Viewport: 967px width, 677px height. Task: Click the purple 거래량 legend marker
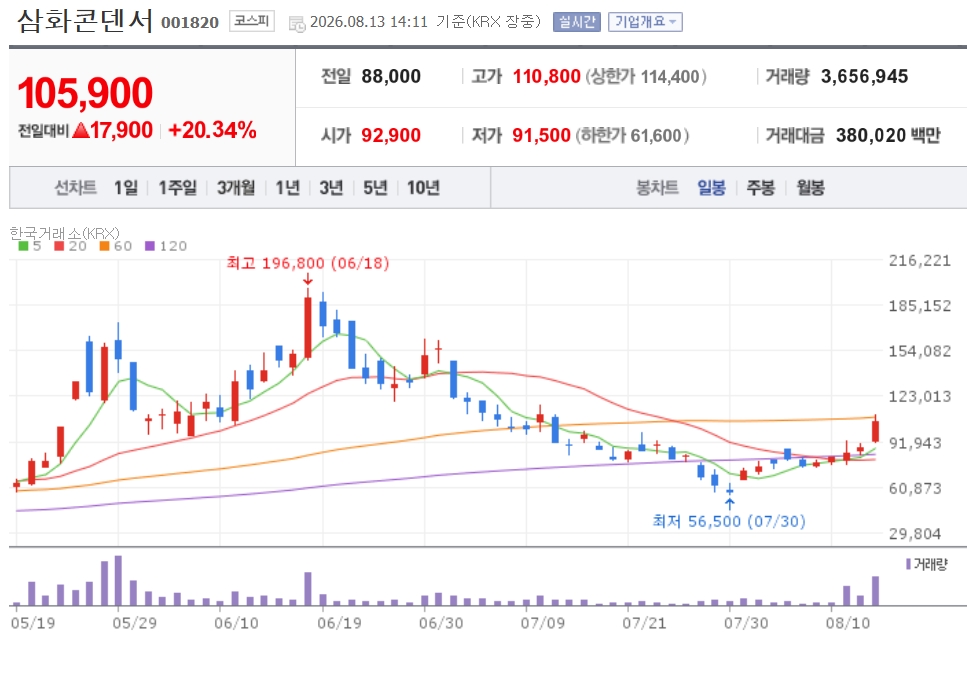click(x=908, y=564)
